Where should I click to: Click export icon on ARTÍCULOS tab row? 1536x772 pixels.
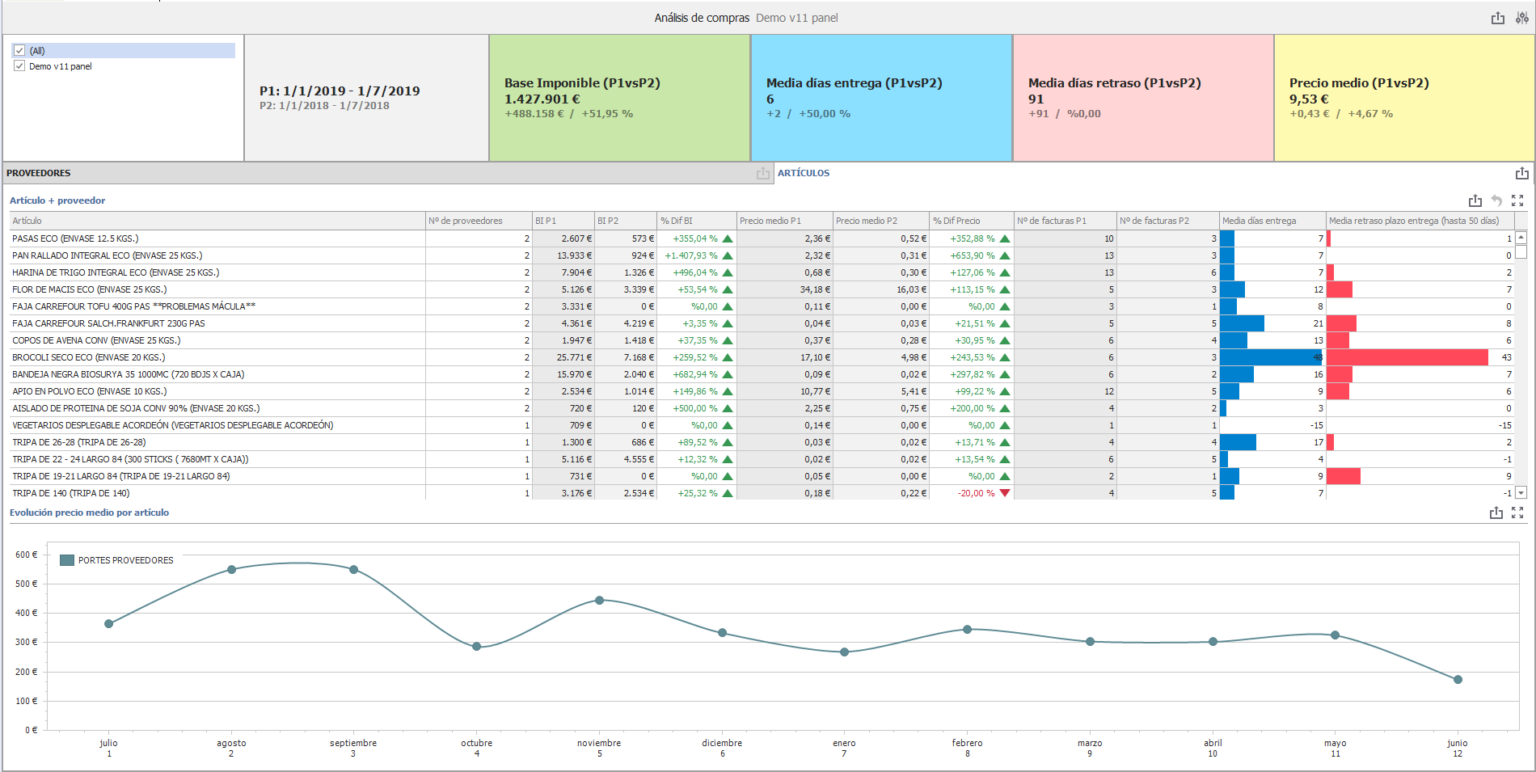1522,173
